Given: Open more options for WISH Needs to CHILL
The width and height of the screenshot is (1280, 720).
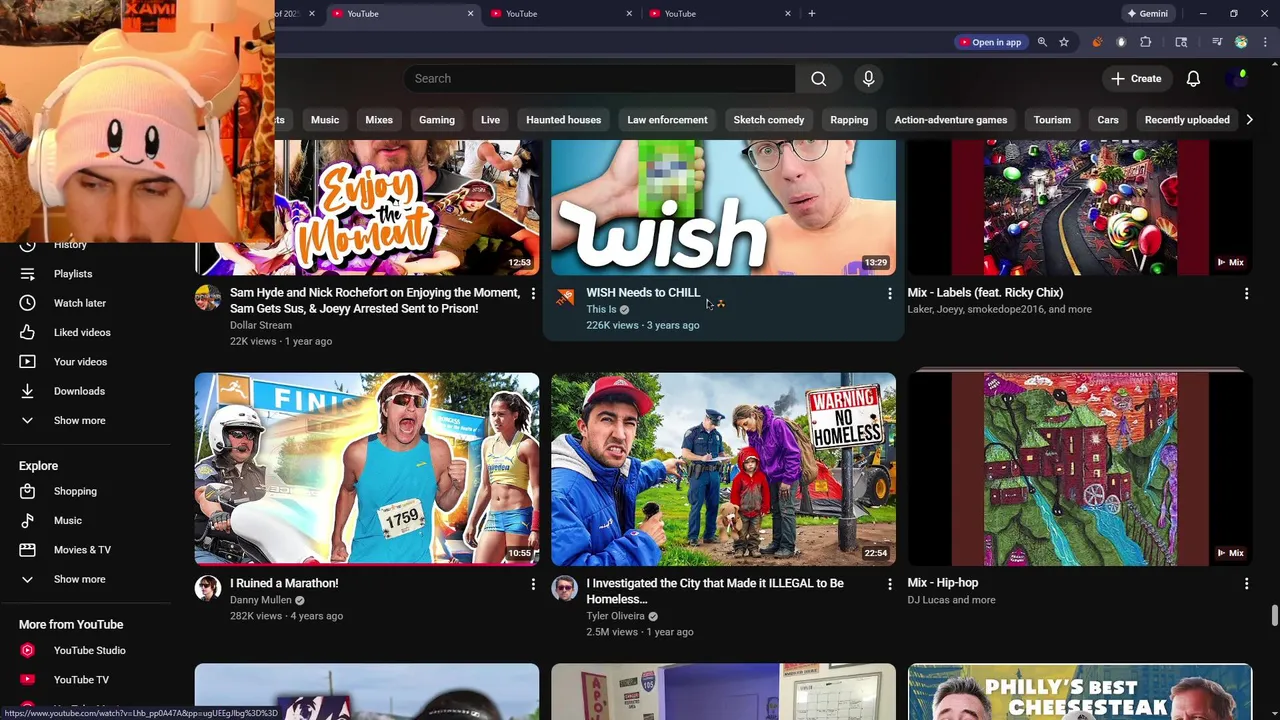Looking at the screenshot, I should (890, 294).
